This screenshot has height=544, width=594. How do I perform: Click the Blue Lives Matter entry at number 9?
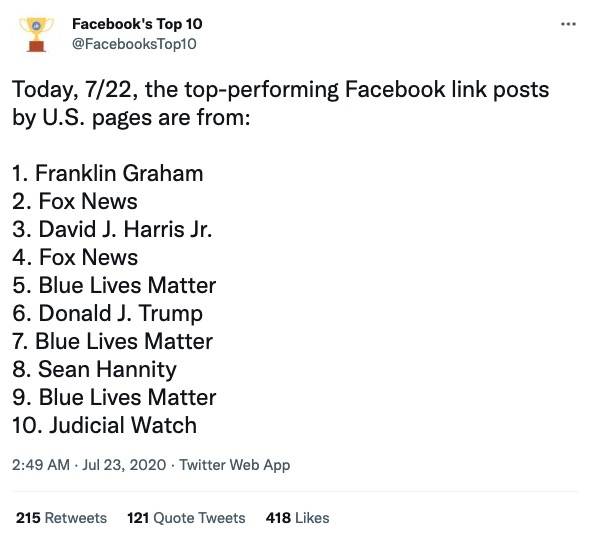tap(114, 397)
